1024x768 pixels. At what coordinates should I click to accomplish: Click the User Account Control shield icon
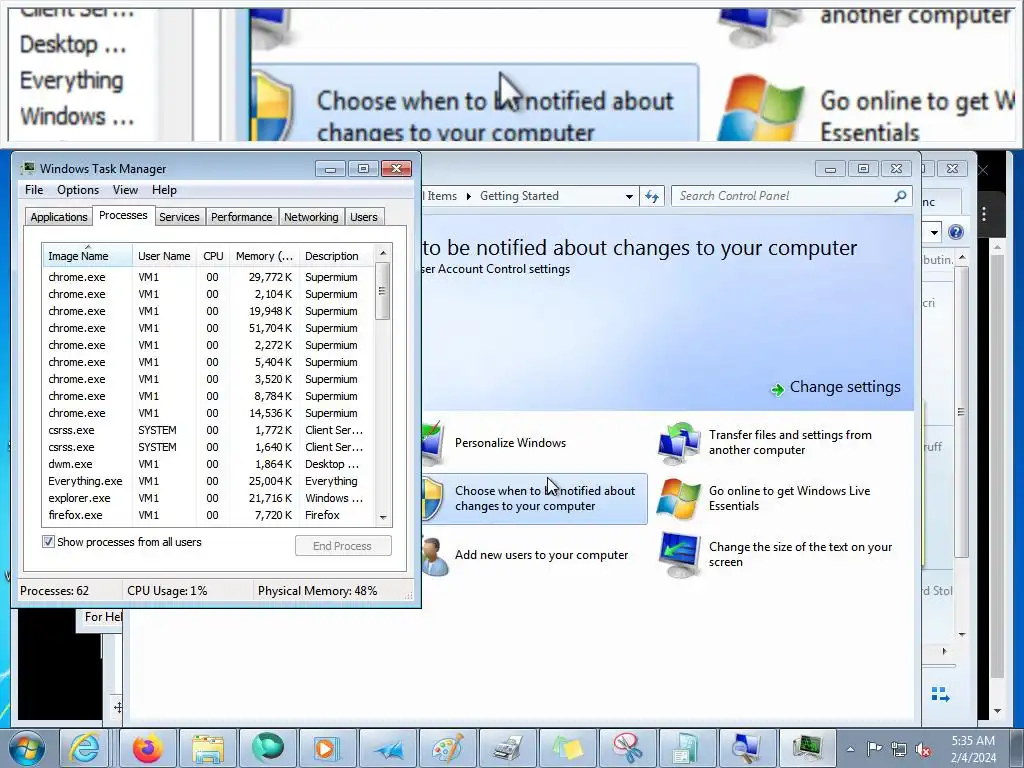[x=432, y=499]
